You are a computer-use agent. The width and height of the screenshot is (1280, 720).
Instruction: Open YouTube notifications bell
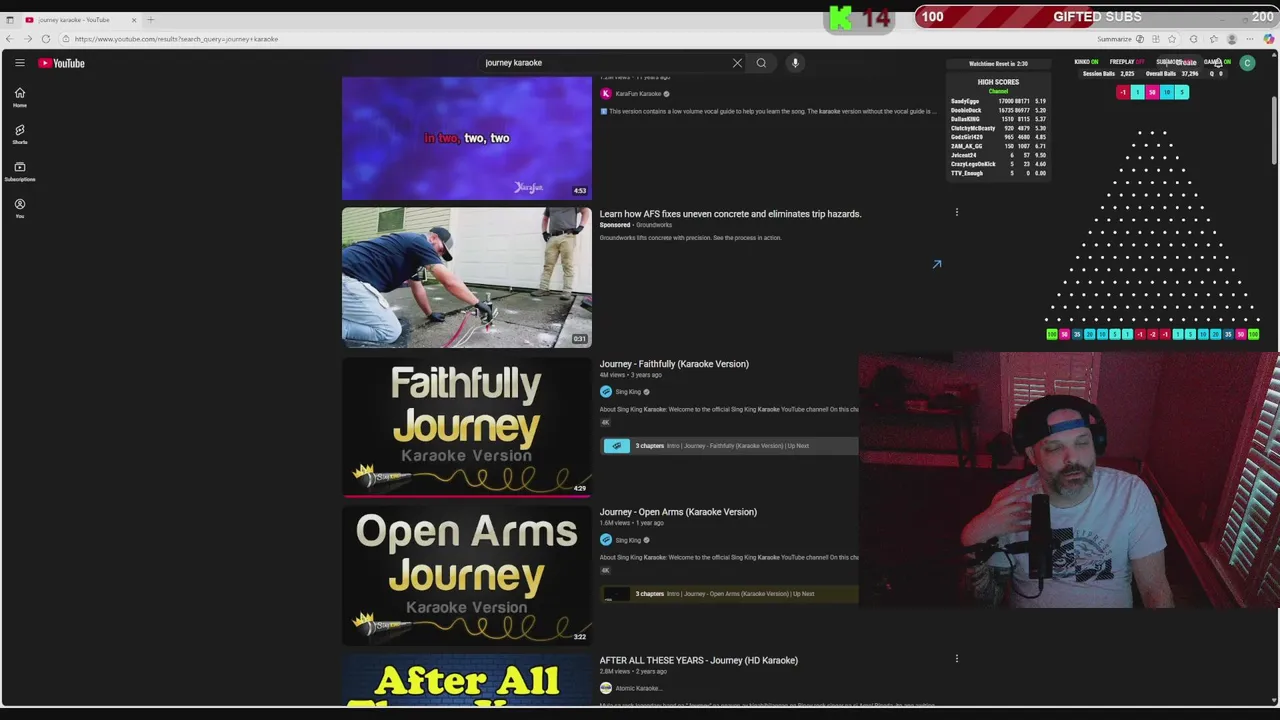tap(1219, 63)
